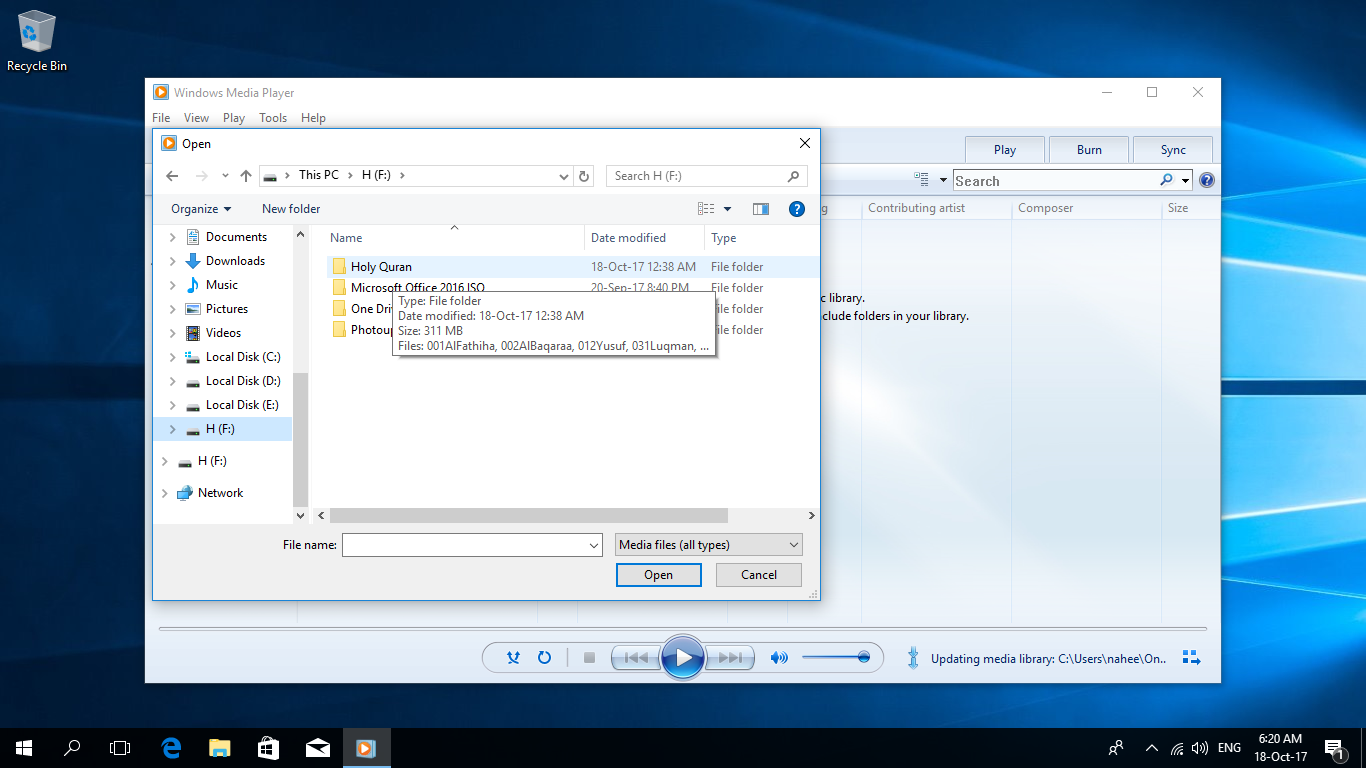
Task: Click the Previous track button
Action: 635,658
